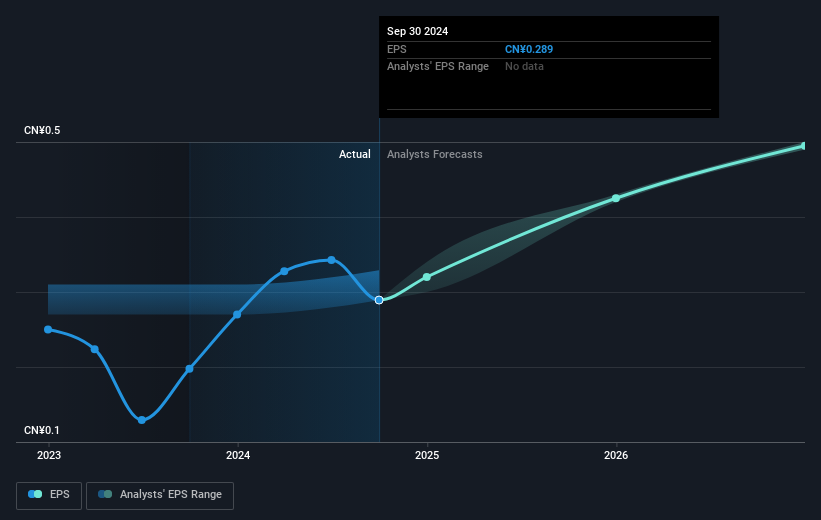
Task: Click the highlighted Sep 30 2024 data point
Action: (x=379, y=300)
